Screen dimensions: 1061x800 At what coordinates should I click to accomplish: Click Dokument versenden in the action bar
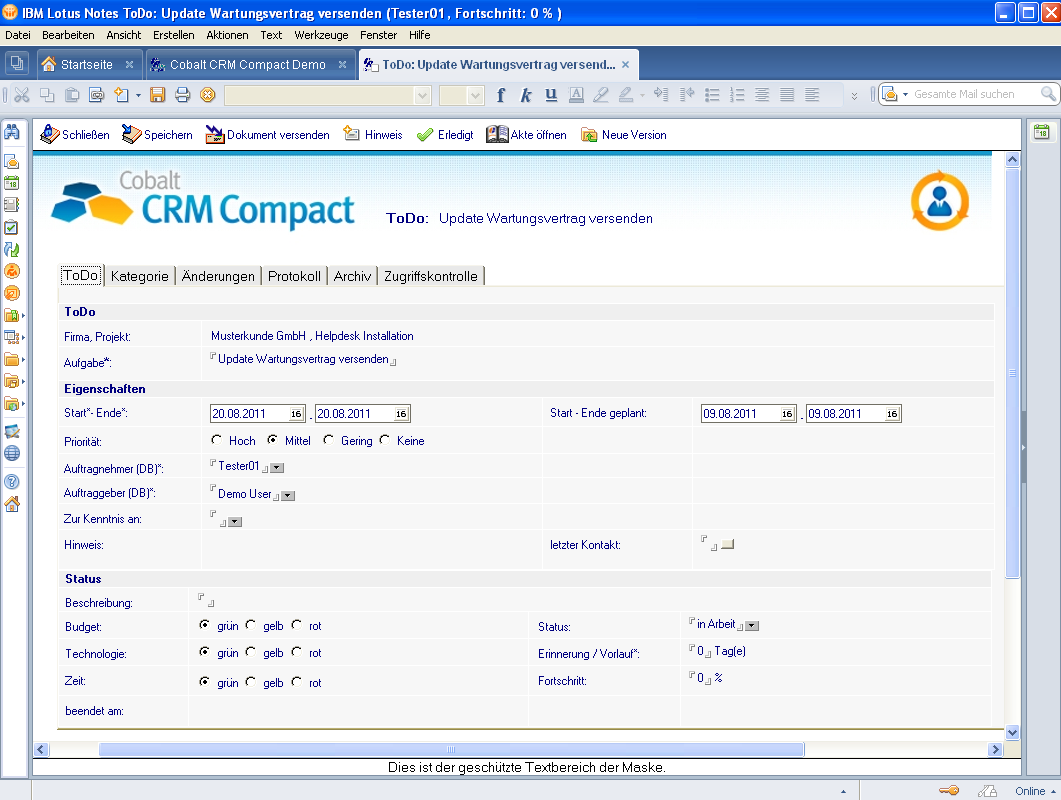[268, 135]
